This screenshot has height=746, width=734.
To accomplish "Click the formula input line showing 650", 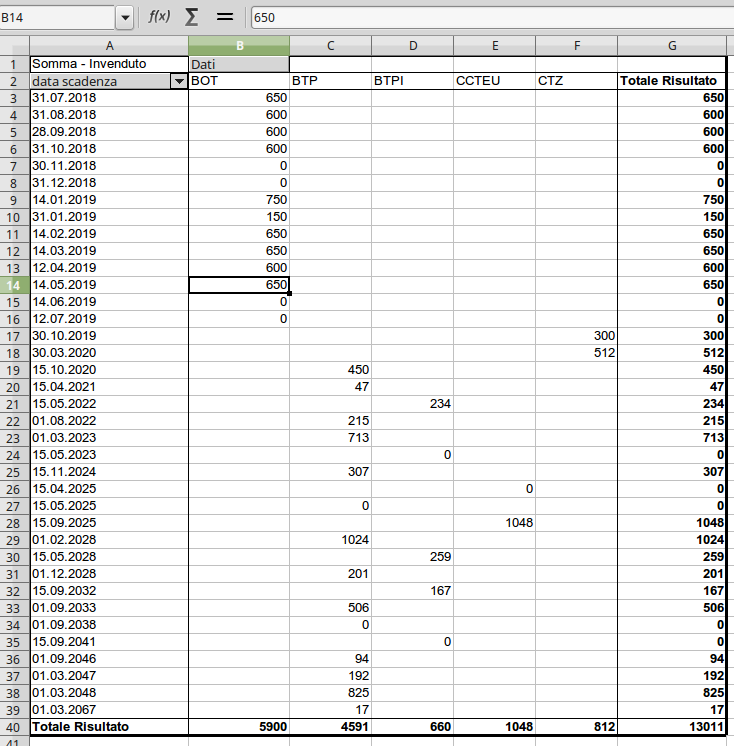I will point(492,18).
